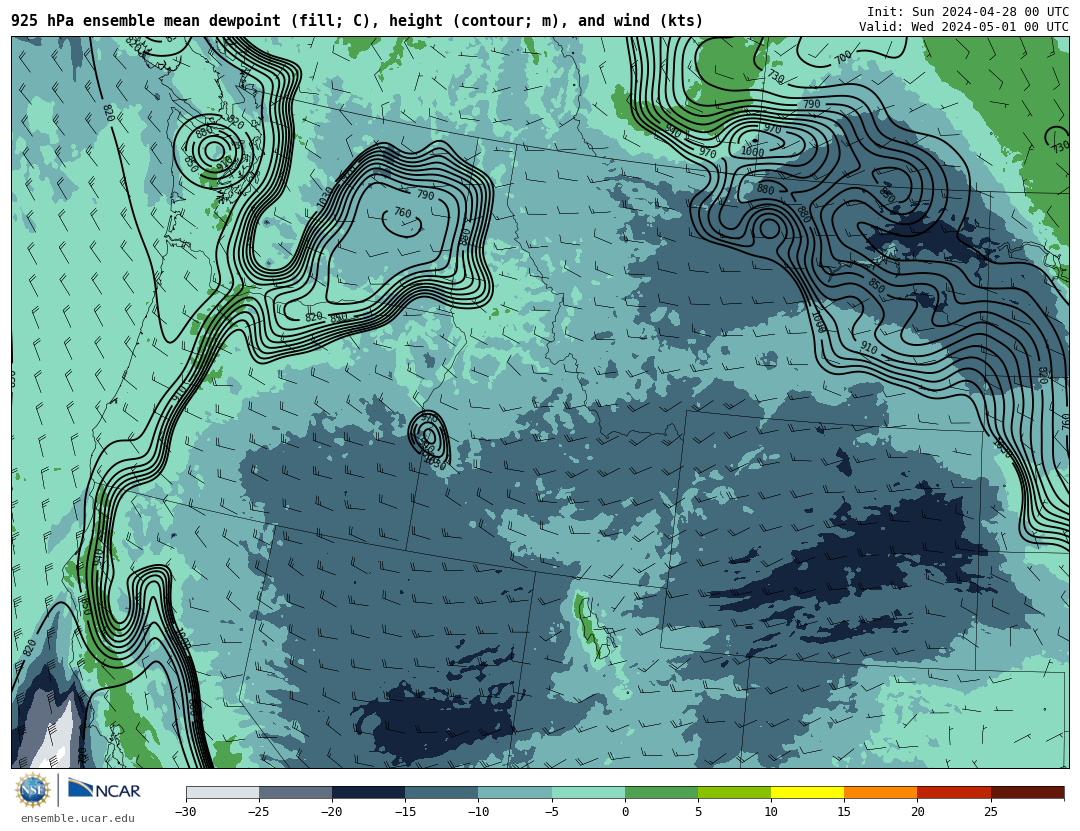The image size is (1080, 831).
Task: Click the 760 contour label in the closed low
Action: pyautogui.click(x=402, y=212)
